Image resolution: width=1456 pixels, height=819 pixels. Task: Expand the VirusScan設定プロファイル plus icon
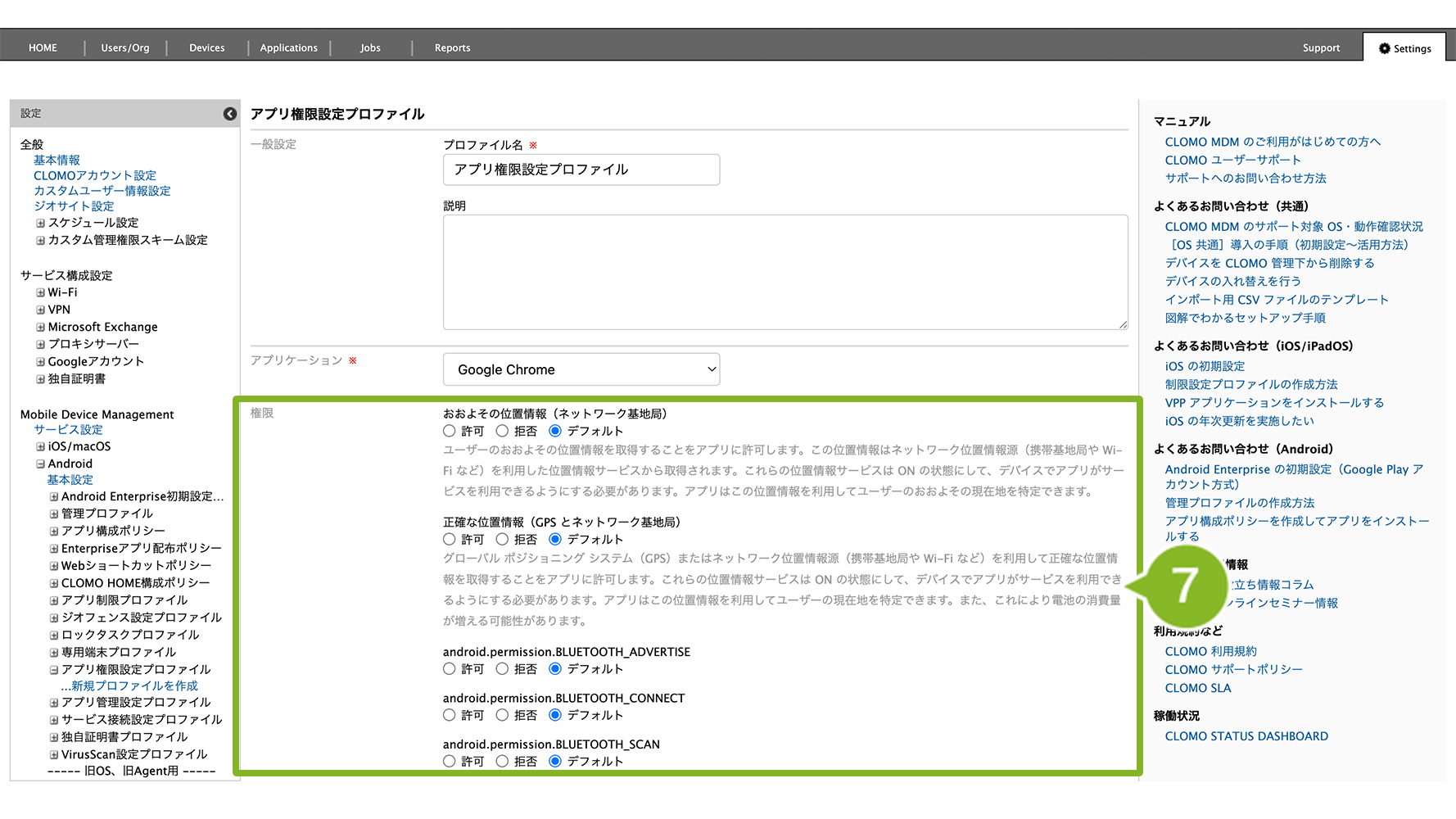point(54,754)
